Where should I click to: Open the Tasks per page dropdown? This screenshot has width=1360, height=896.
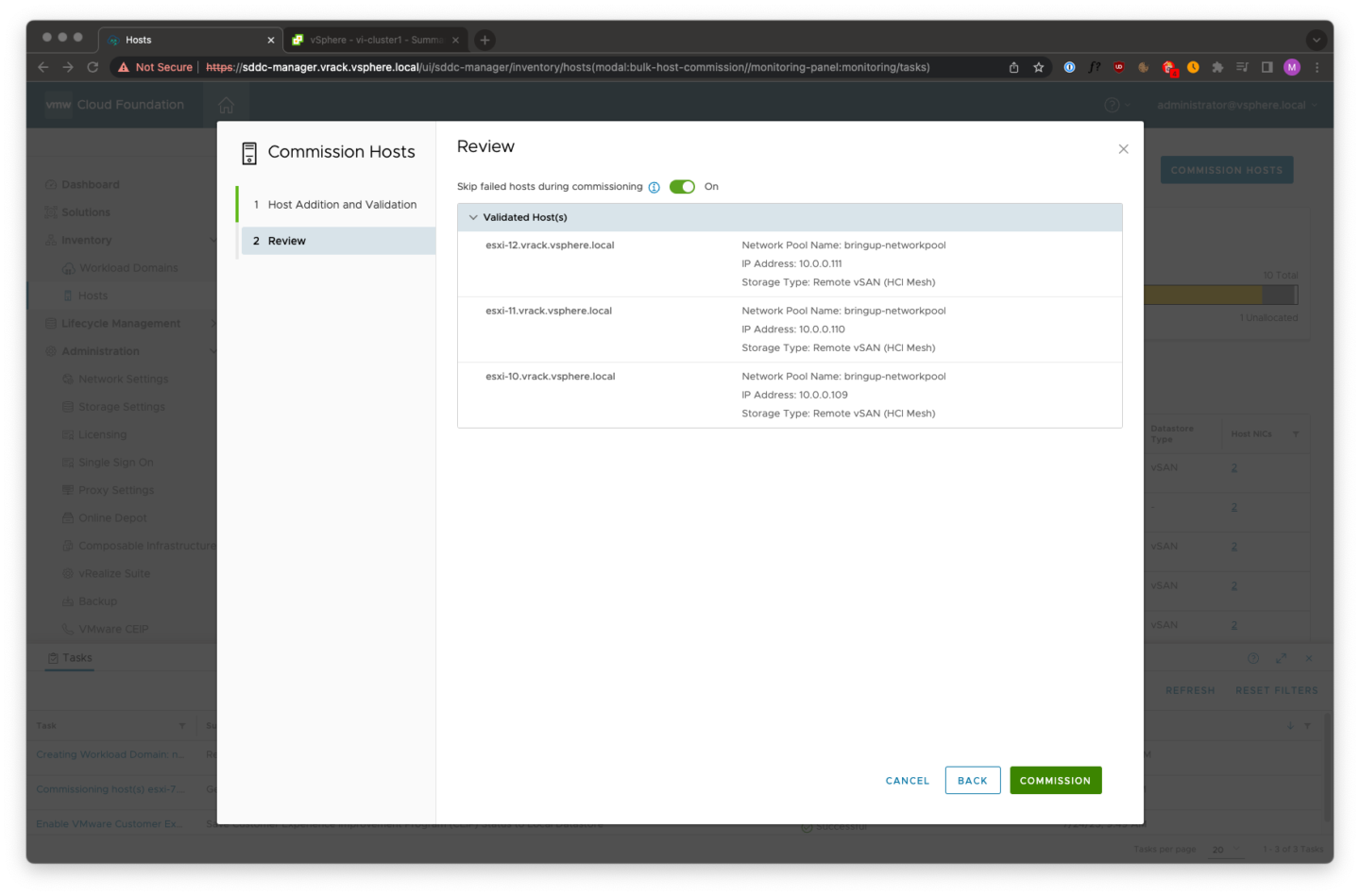(x=1227, y=849)
